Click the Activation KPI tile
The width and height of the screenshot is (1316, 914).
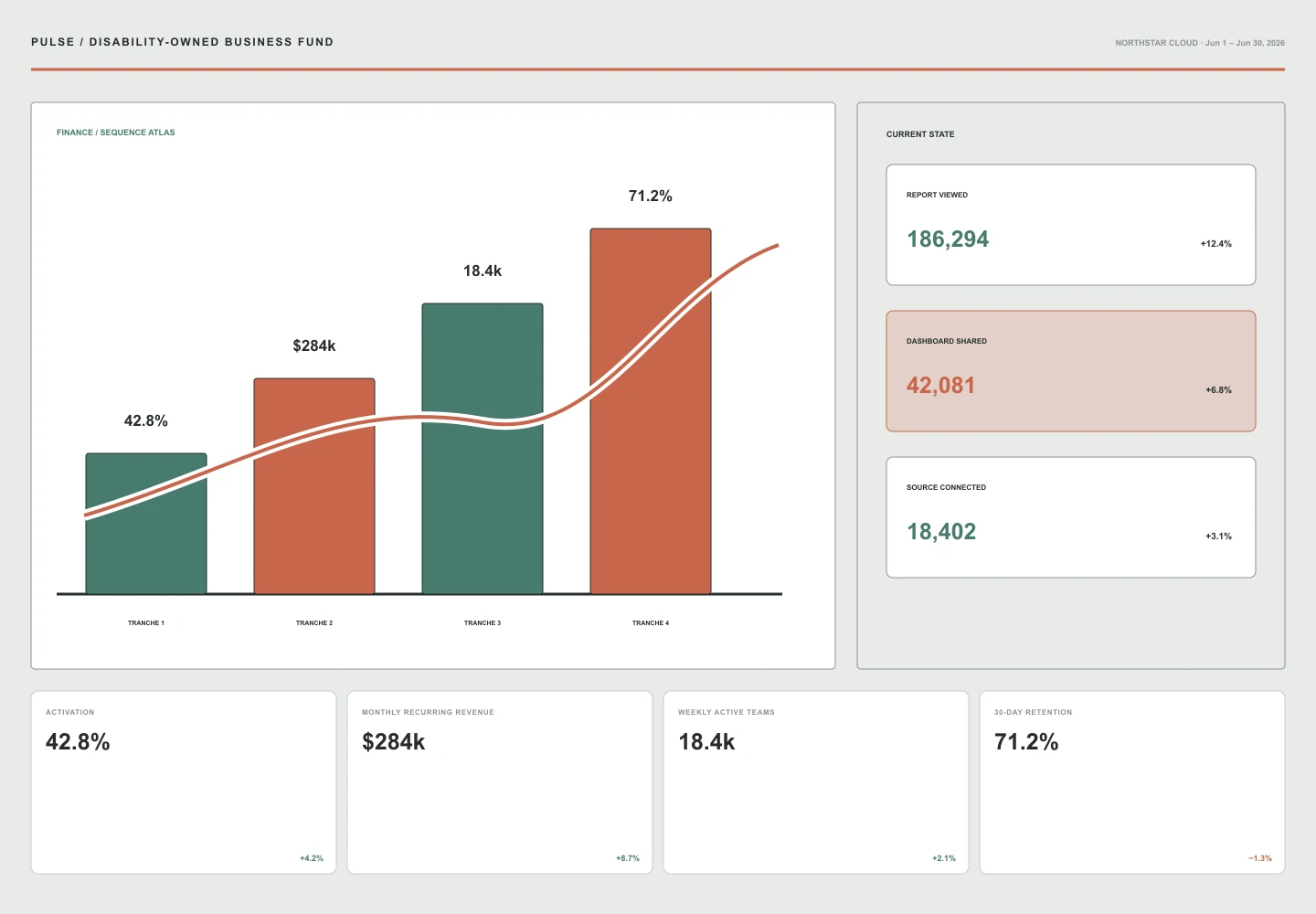[184, 782]
